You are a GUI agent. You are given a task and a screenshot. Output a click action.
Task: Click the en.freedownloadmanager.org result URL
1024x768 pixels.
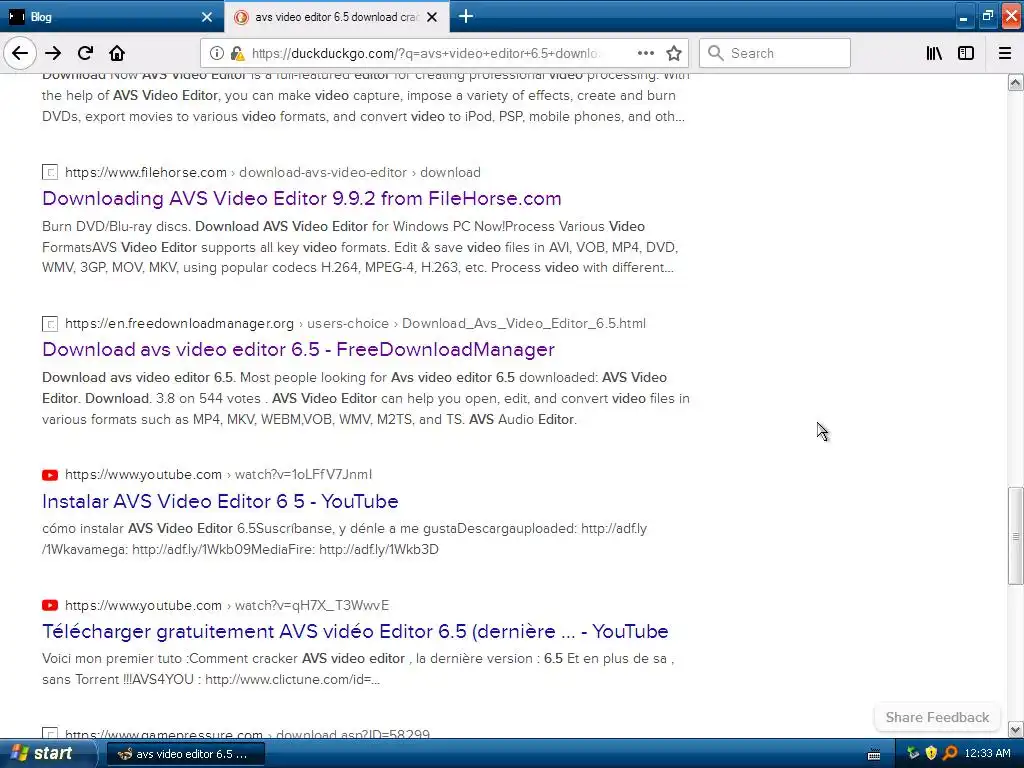coord(355,323)
